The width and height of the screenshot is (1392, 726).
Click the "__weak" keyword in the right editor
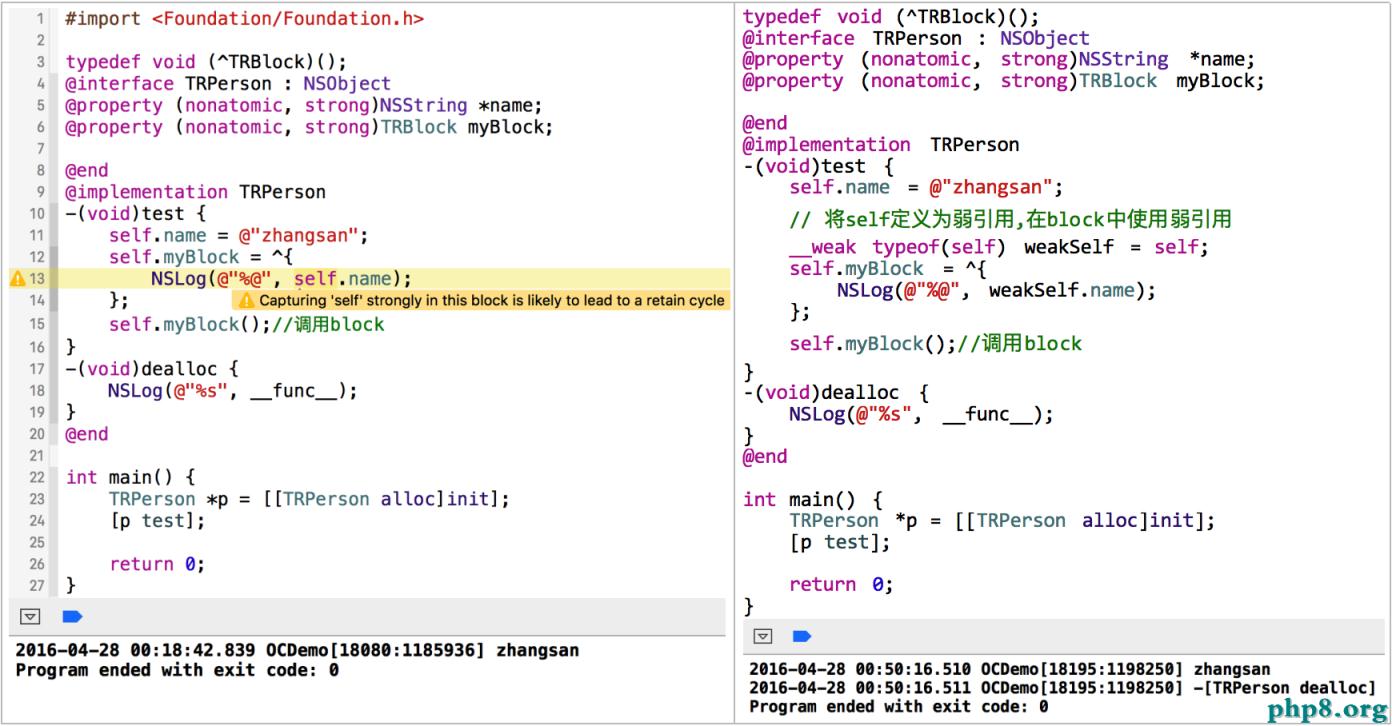(x=825, y=246)
